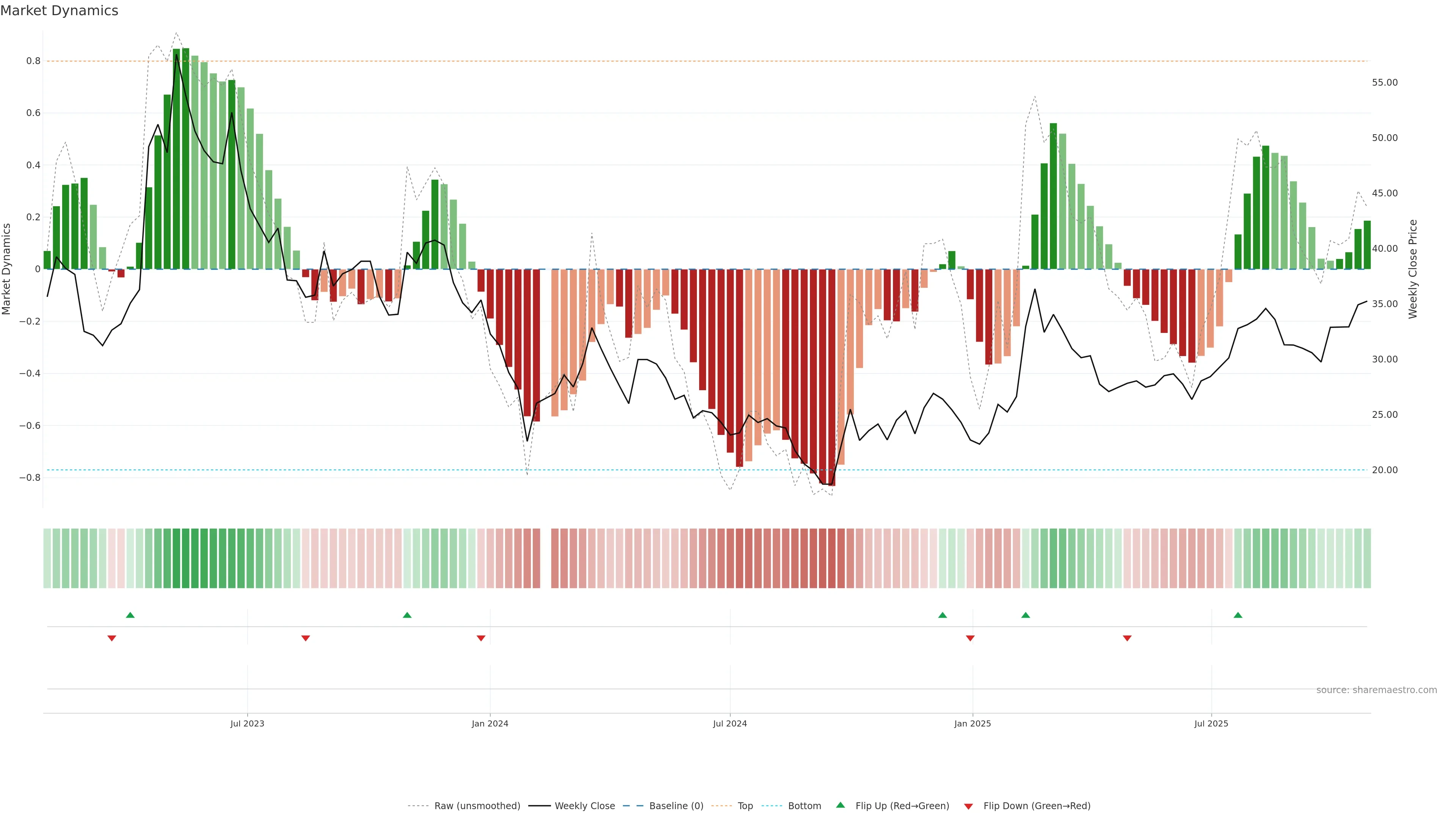Click the Jul 2024 x-axis label

(730, 723)
